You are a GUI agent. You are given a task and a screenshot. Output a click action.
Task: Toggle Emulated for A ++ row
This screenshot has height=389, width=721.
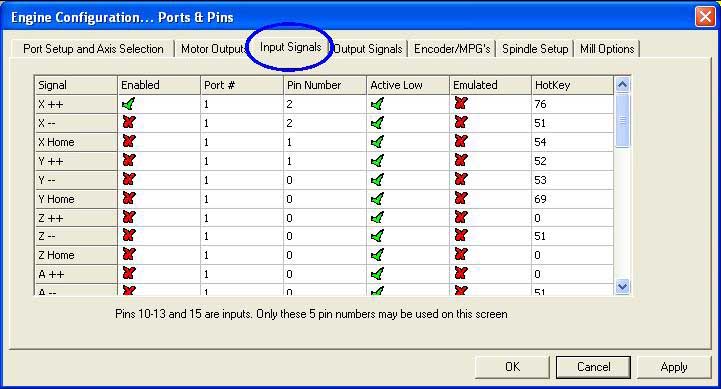click(x=461, y=273)
